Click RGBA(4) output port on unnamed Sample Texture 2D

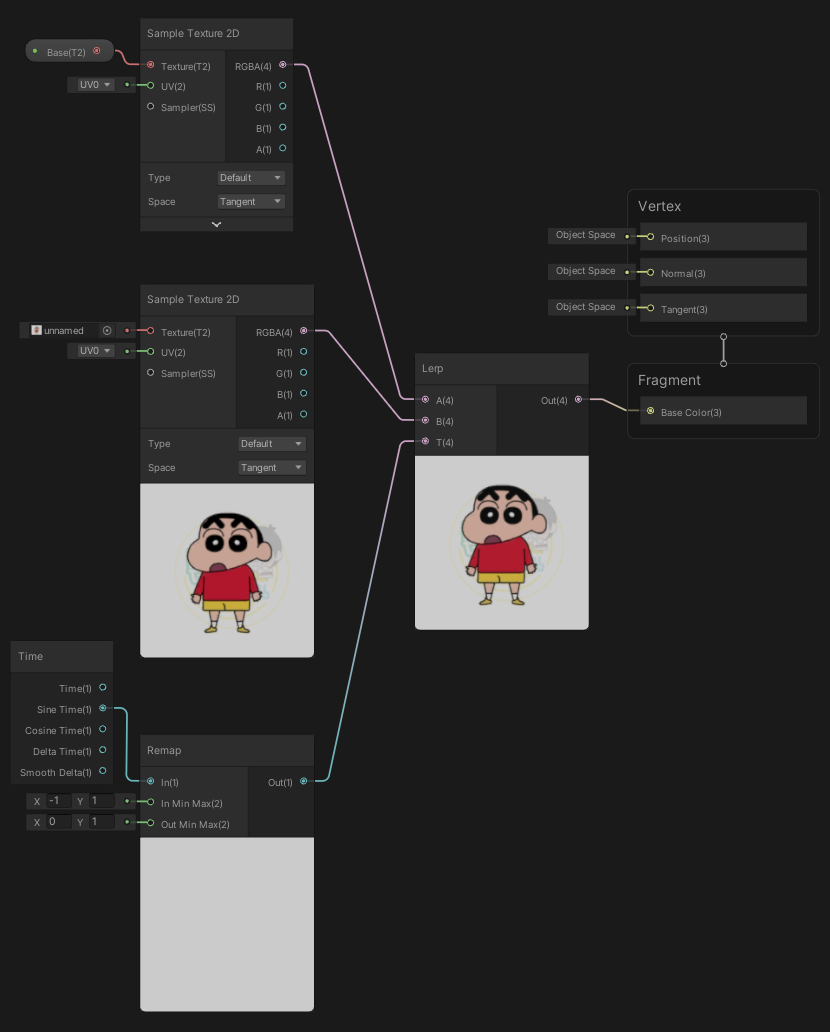pos(303,330)
